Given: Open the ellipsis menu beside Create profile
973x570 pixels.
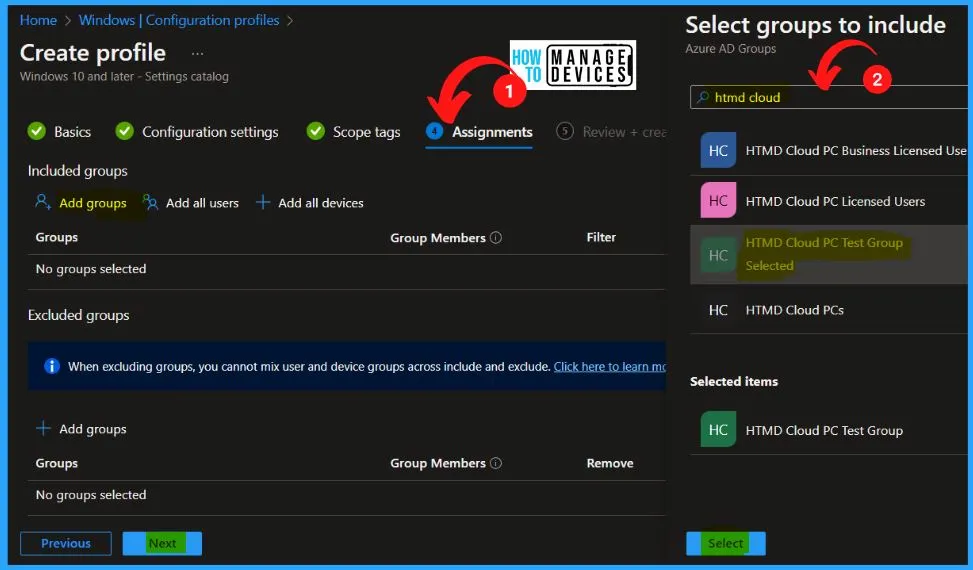Looking at the screenshot, I should (x=197, y=54).
